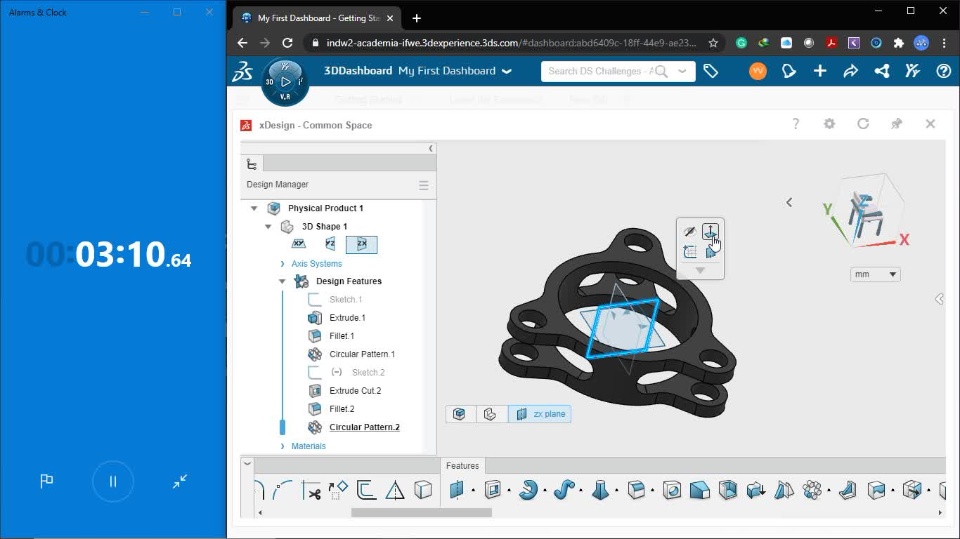Click the Draft feature tool
The height and width of the screenshot is (539, 960).
756,490
